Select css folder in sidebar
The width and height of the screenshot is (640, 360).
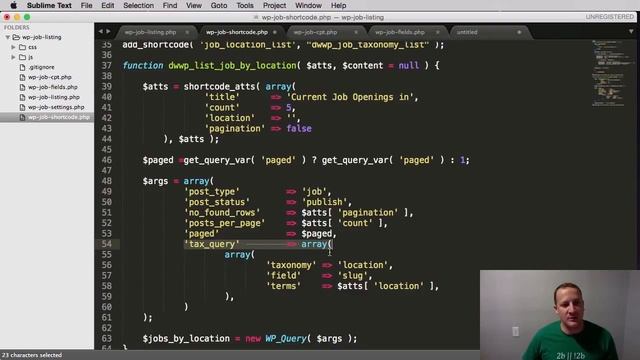[x=32, y=47]
